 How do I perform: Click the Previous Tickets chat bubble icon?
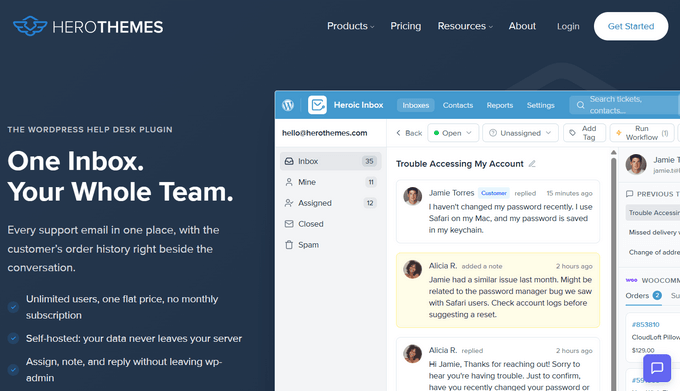coord(629,194)
